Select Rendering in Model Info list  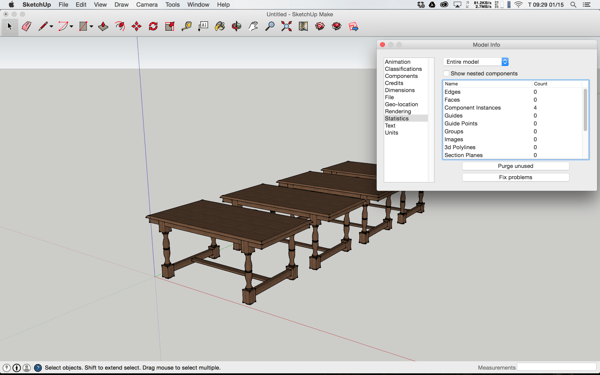[398, 111]
